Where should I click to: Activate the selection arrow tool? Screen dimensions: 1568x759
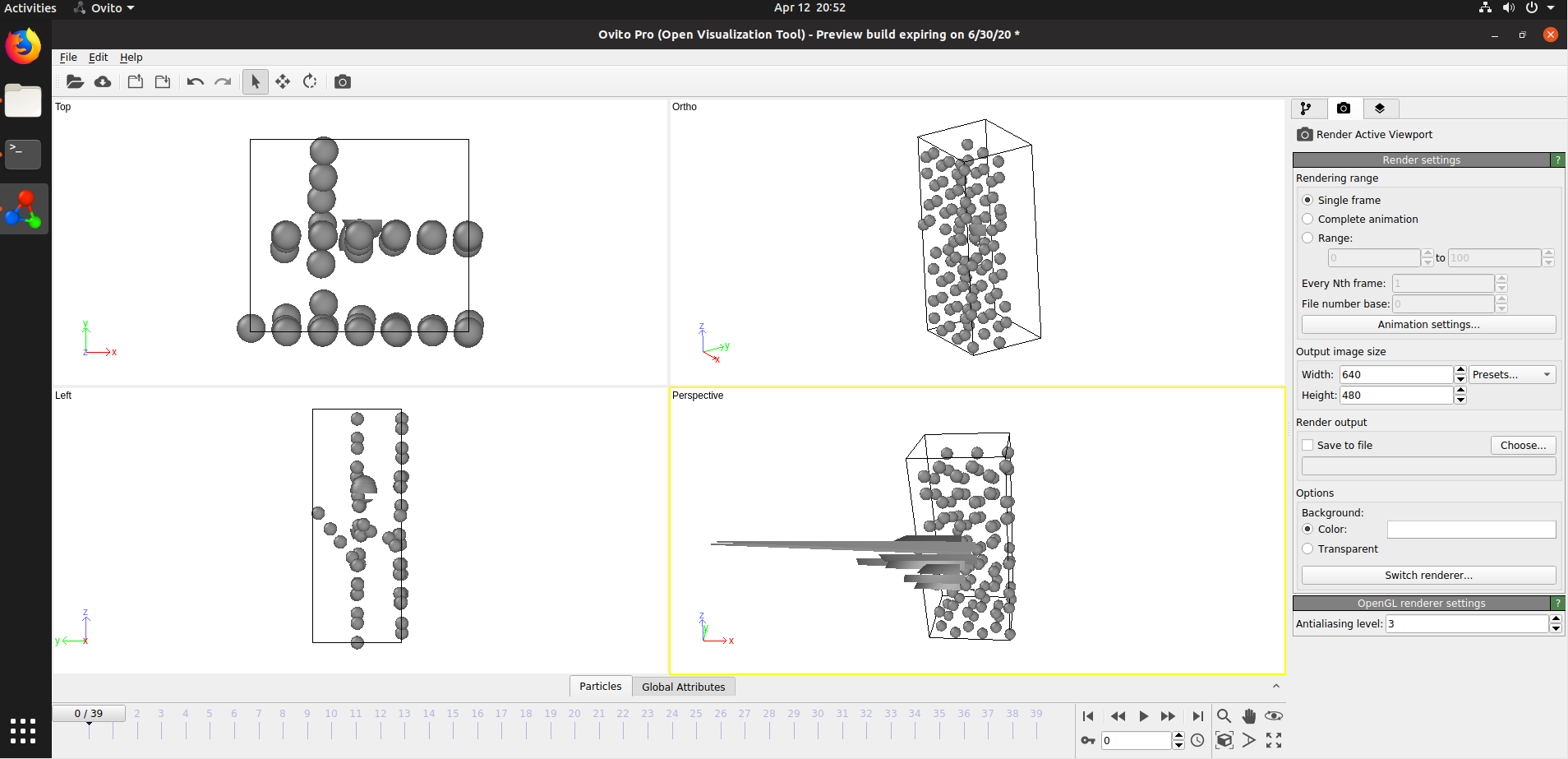255,81
